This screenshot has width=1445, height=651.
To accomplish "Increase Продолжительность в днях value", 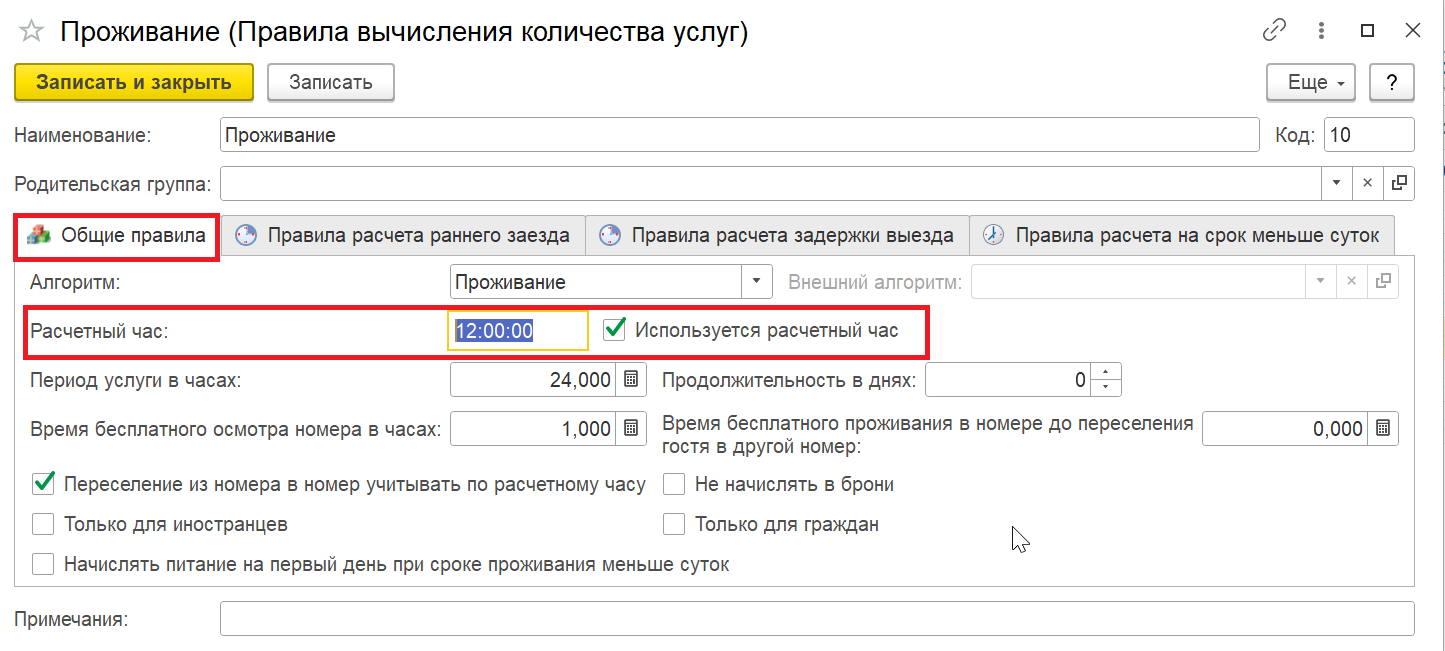I will pos(1105,373).
